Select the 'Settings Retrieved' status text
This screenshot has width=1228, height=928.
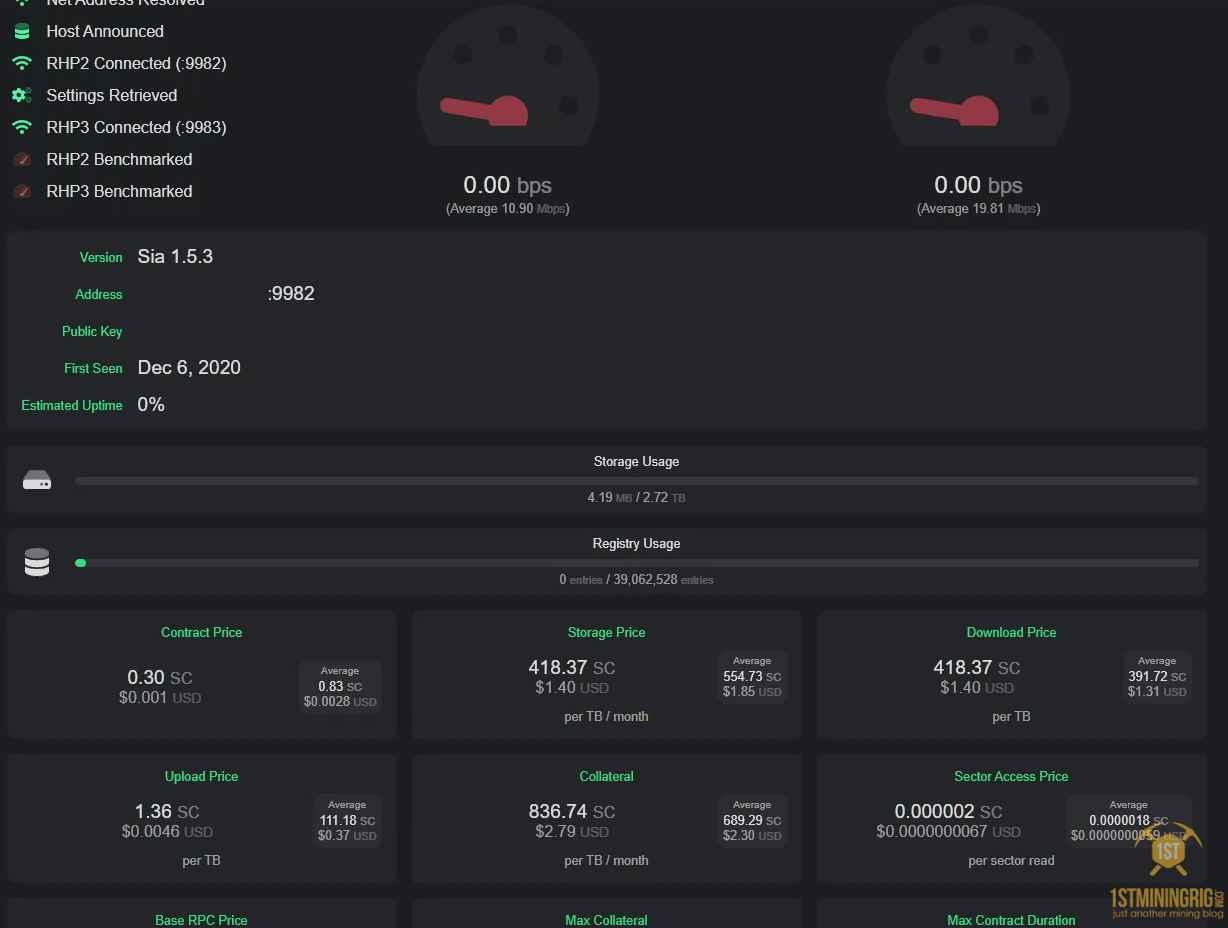[112, 95]
